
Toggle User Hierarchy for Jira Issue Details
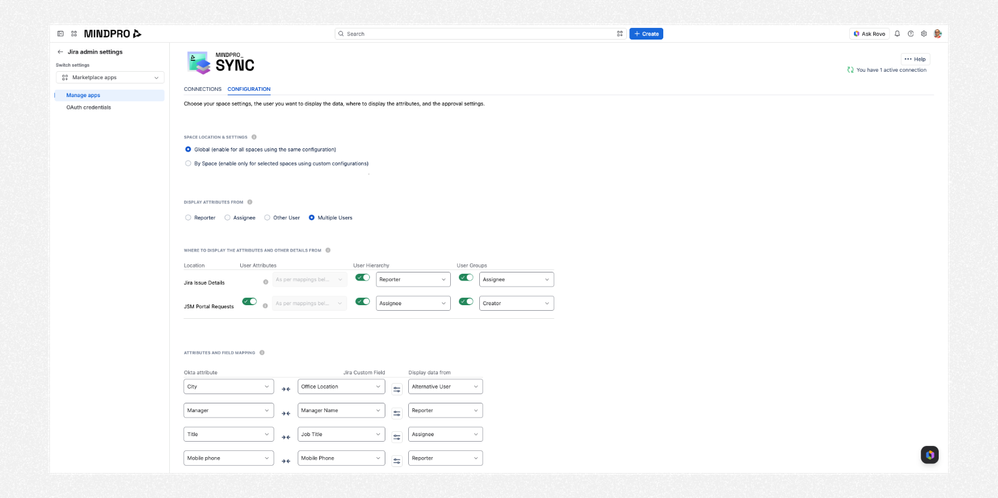click(362, 277)
